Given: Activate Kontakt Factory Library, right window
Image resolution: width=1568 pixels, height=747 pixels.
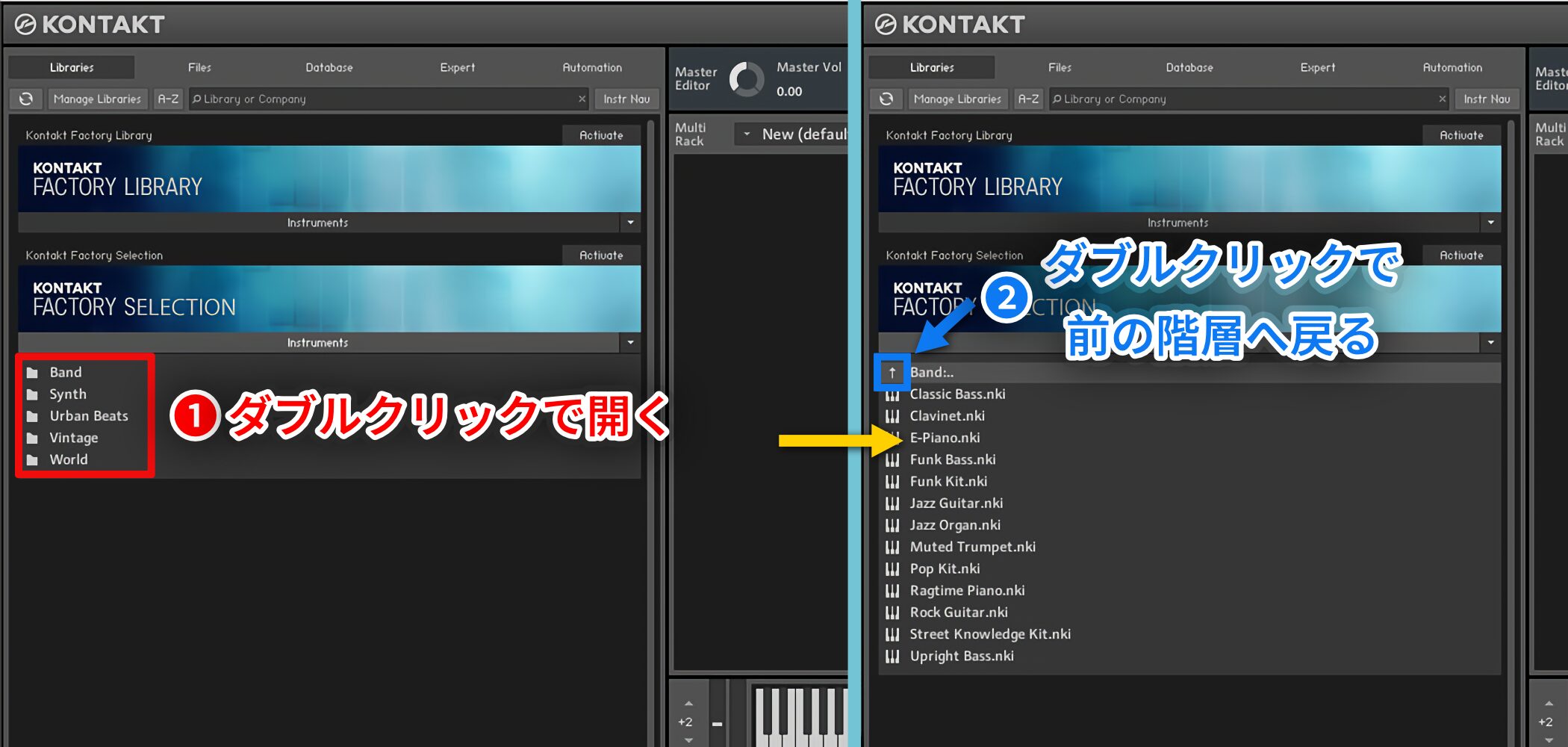Looking at the screenshot, I should [1461, 135].
